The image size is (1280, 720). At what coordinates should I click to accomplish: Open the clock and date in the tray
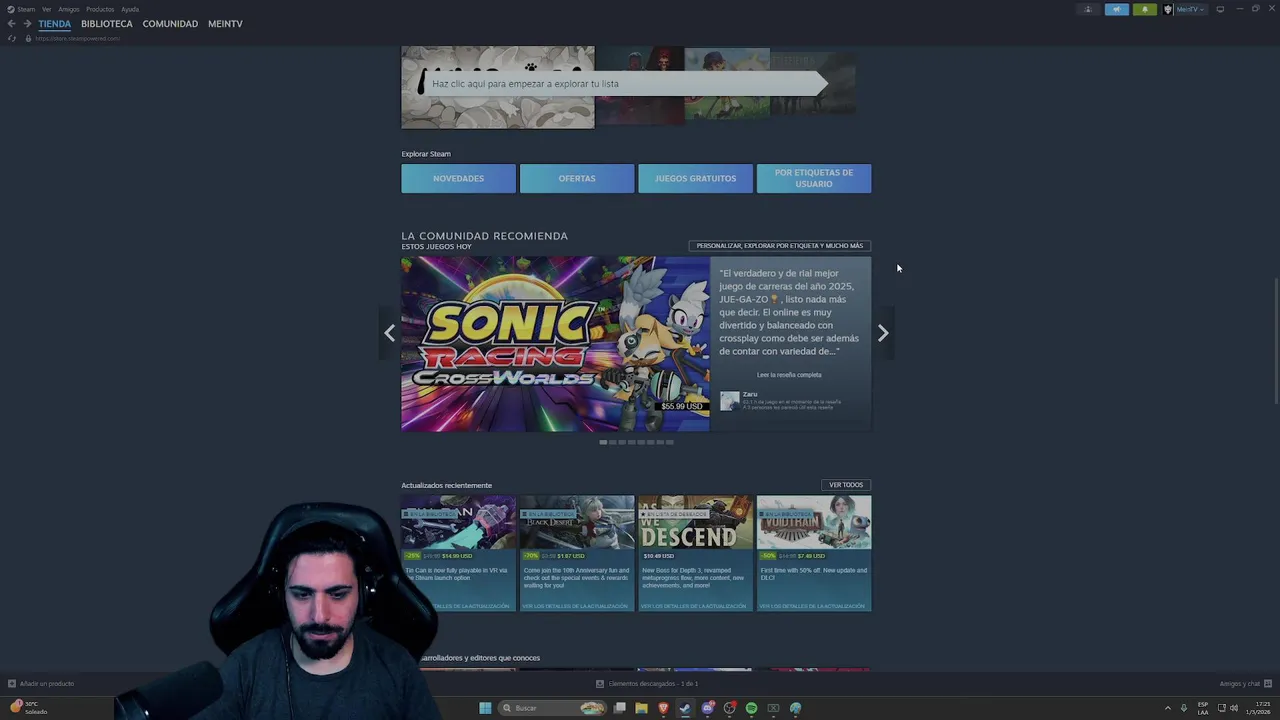coord(1258,708)
